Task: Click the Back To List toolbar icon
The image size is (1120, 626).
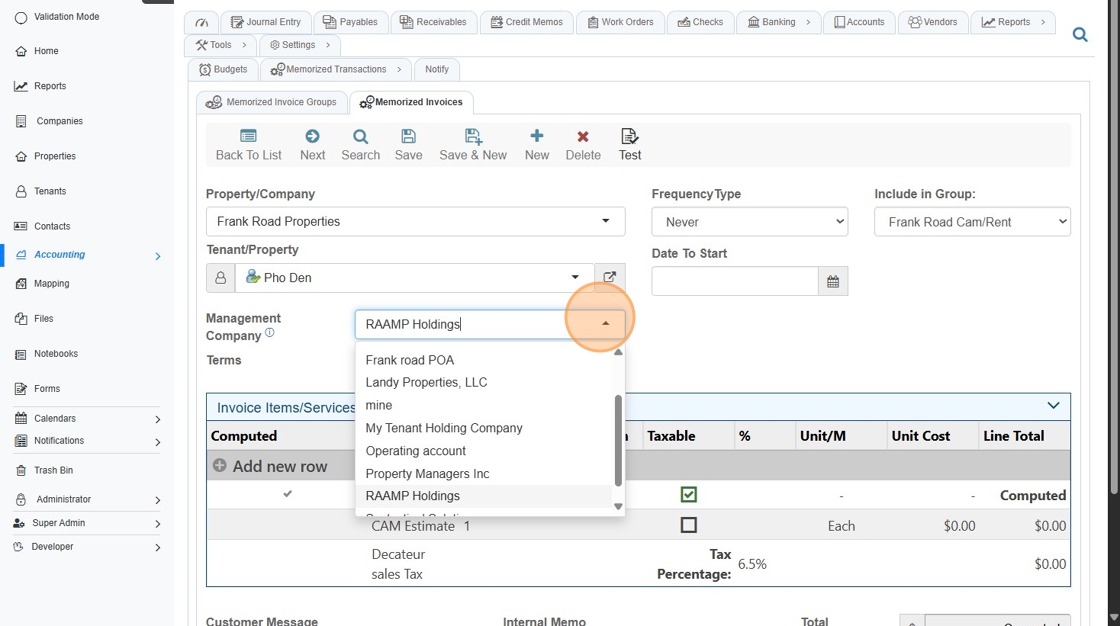Action: pyautogui.click(x=249, y=136)
